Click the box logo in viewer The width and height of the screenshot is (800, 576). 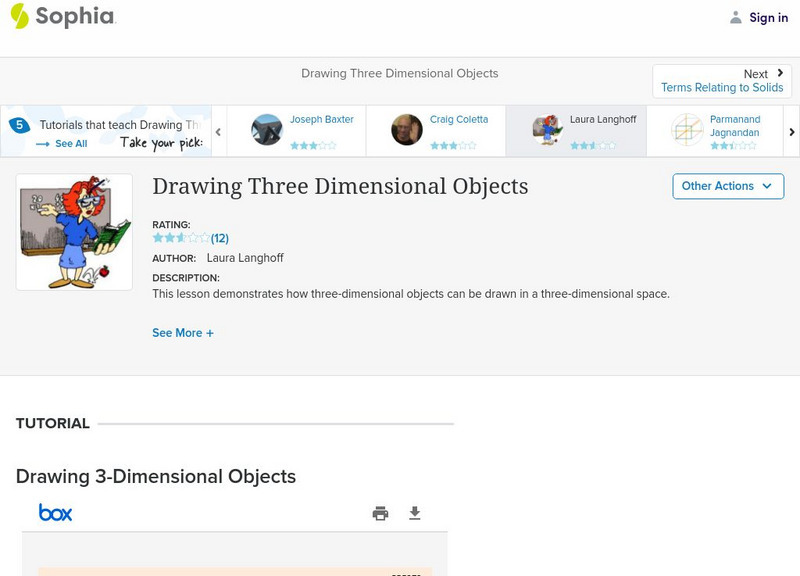pyautogui.click(x=56, y=513)
